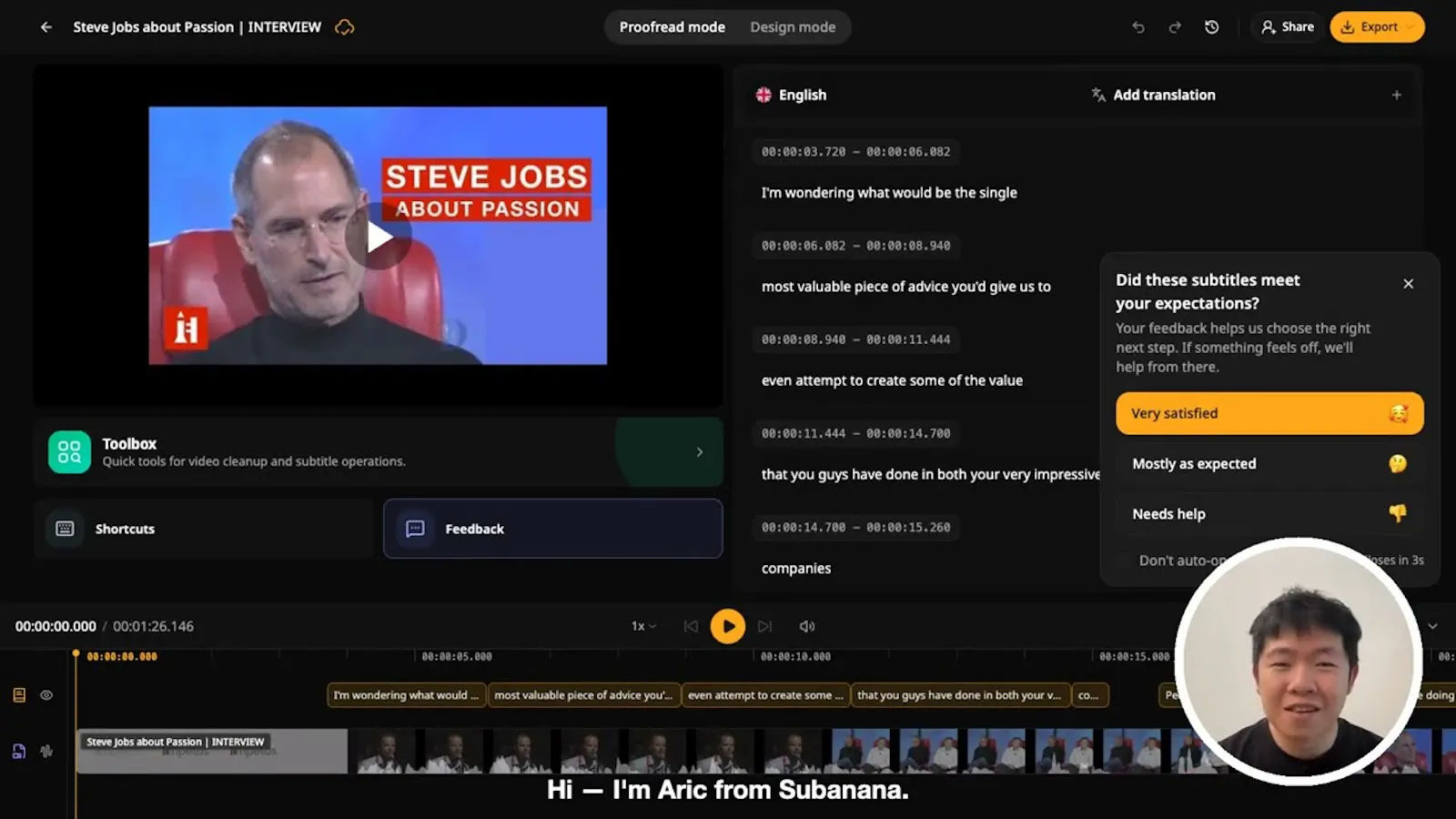Select timestamp 00:00:08.940 – 00:00:11.444
The height and width of the screenshot is (819, 1456).
(855, 339)
